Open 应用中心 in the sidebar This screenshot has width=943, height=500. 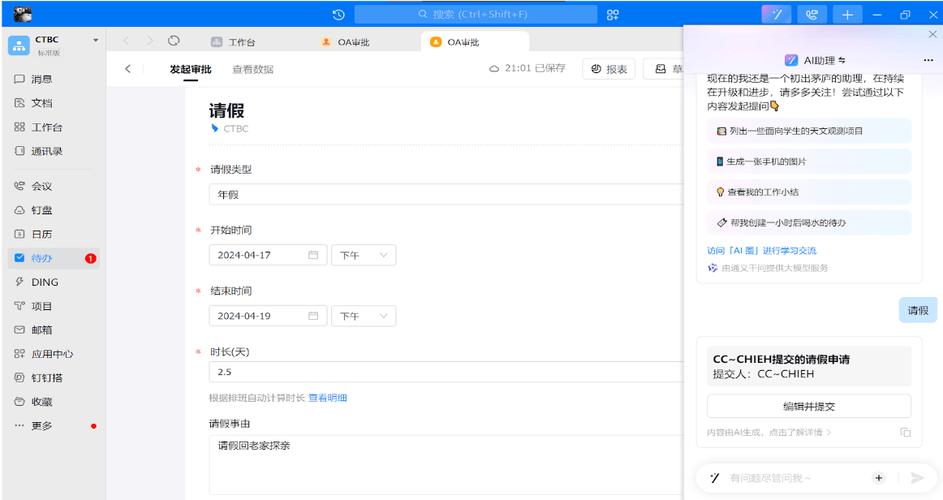(54, 354)
